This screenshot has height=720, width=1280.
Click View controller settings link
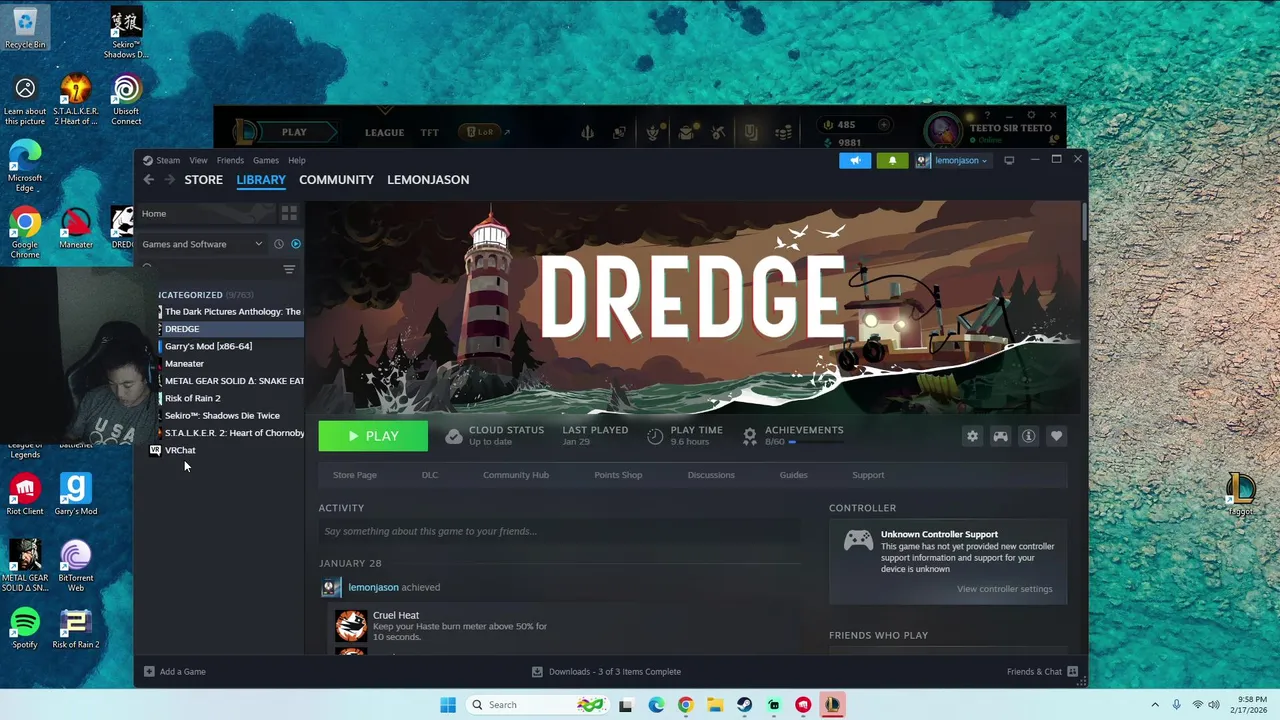[1004, 589]
